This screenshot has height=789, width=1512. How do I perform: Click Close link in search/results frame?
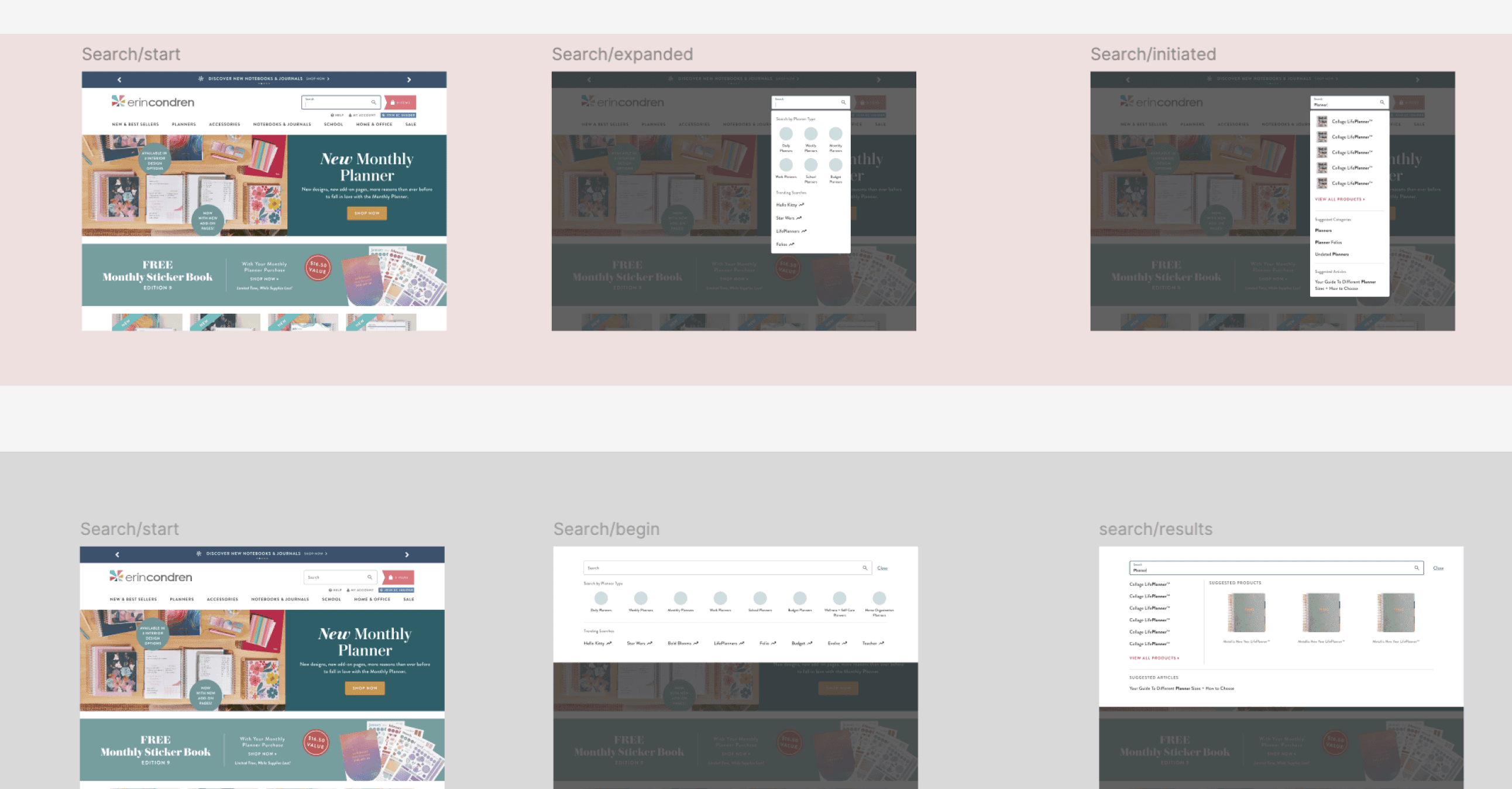pos(1438,568)
